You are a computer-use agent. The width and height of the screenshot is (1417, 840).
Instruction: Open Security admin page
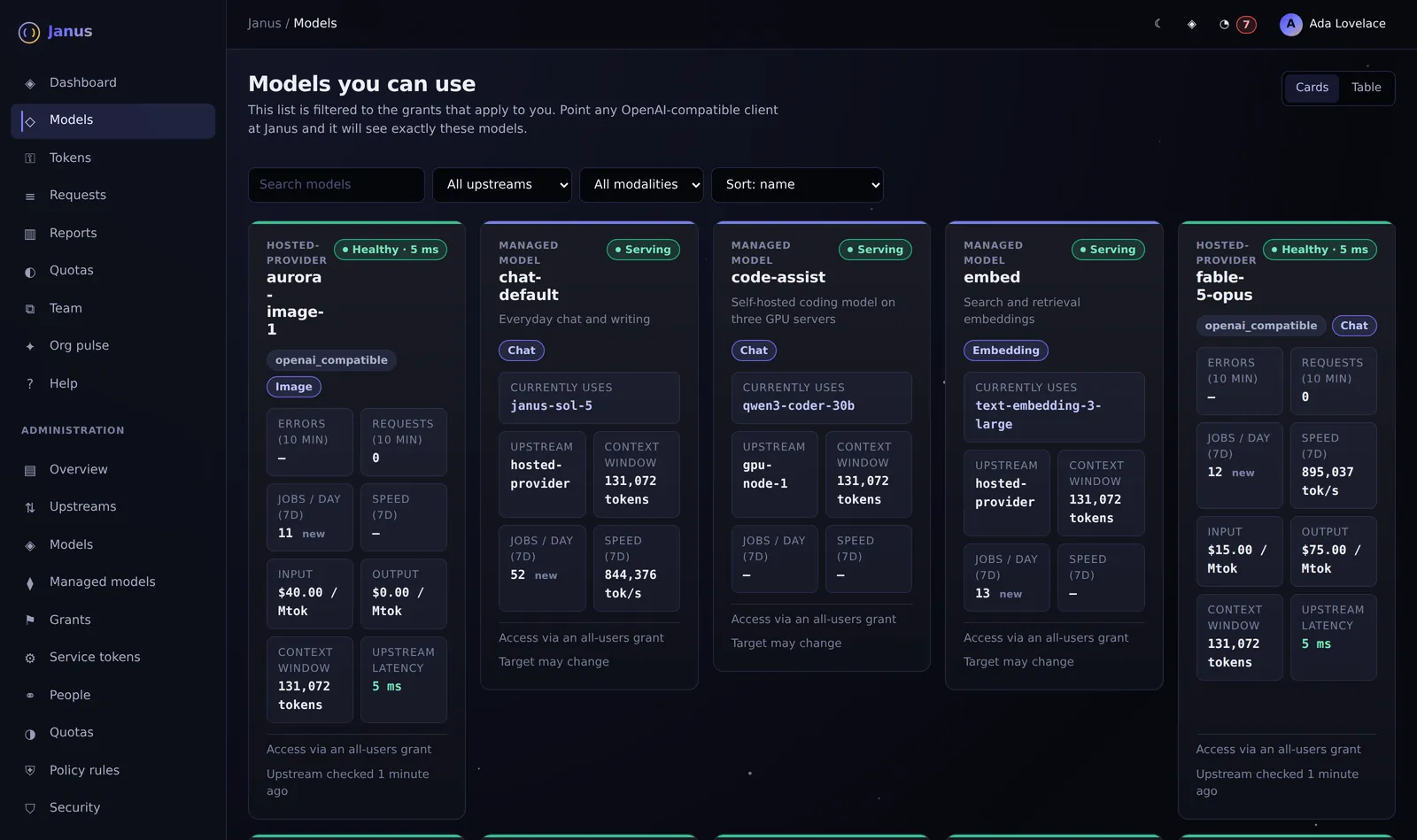click(112, 807)
